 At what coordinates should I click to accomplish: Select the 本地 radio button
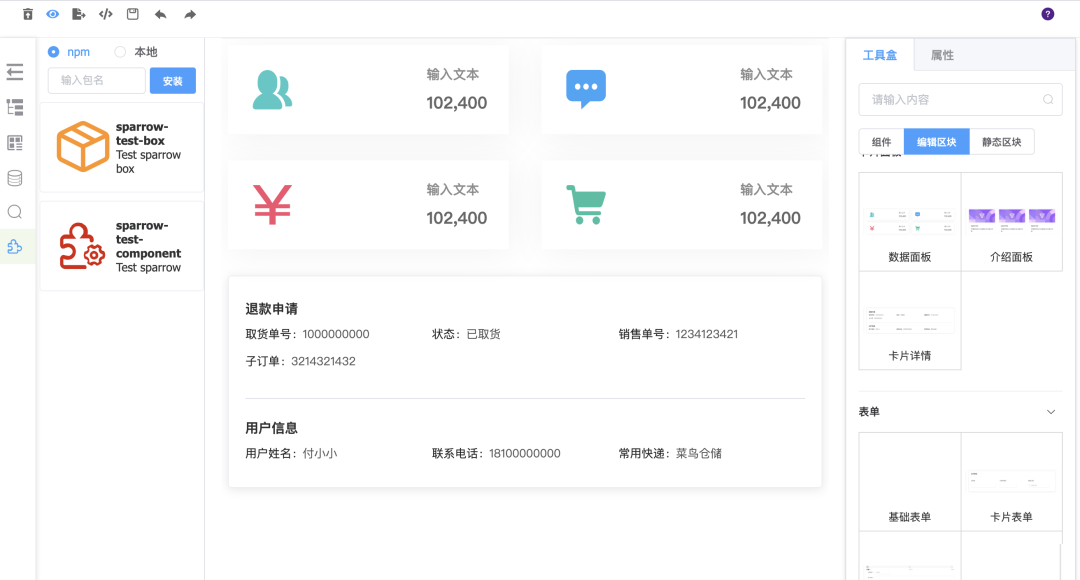pyautogui.click(x=121, y=52)
